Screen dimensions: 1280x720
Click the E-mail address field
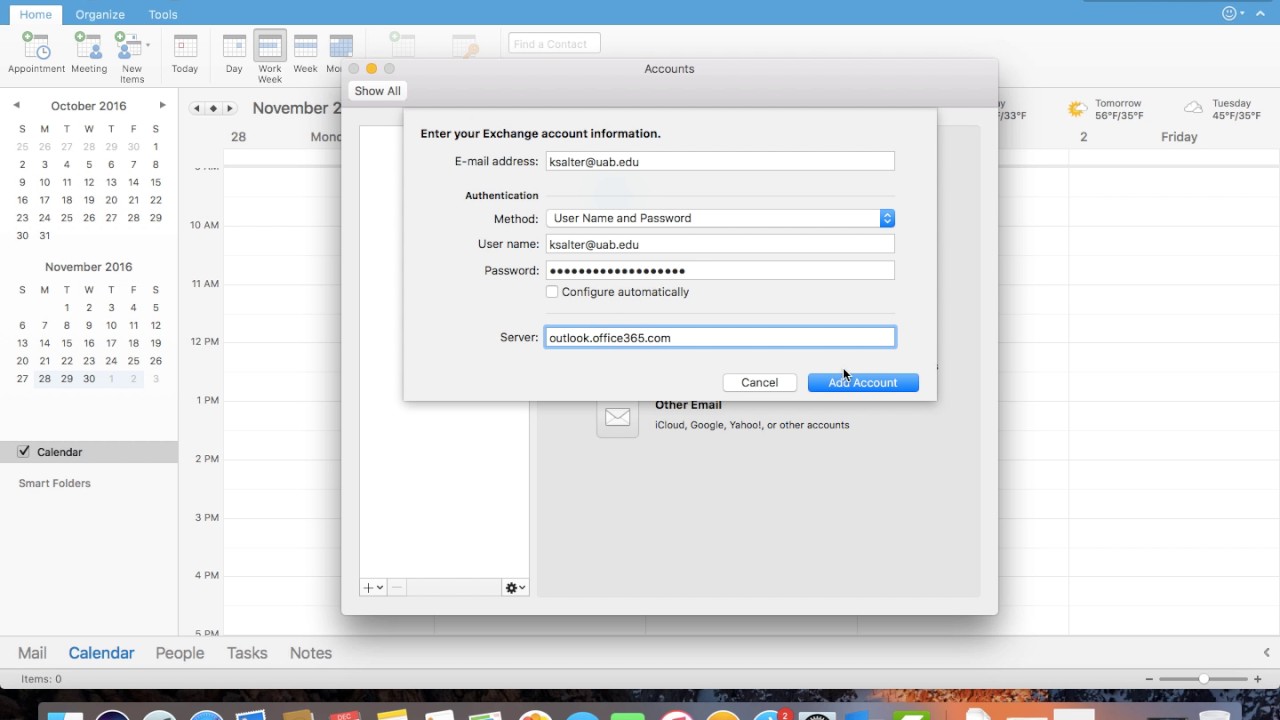coord(720,161)
